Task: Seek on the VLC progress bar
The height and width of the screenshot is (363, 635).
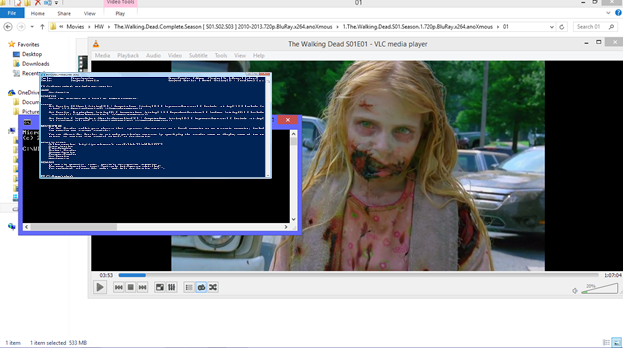Action: (358, 275)
